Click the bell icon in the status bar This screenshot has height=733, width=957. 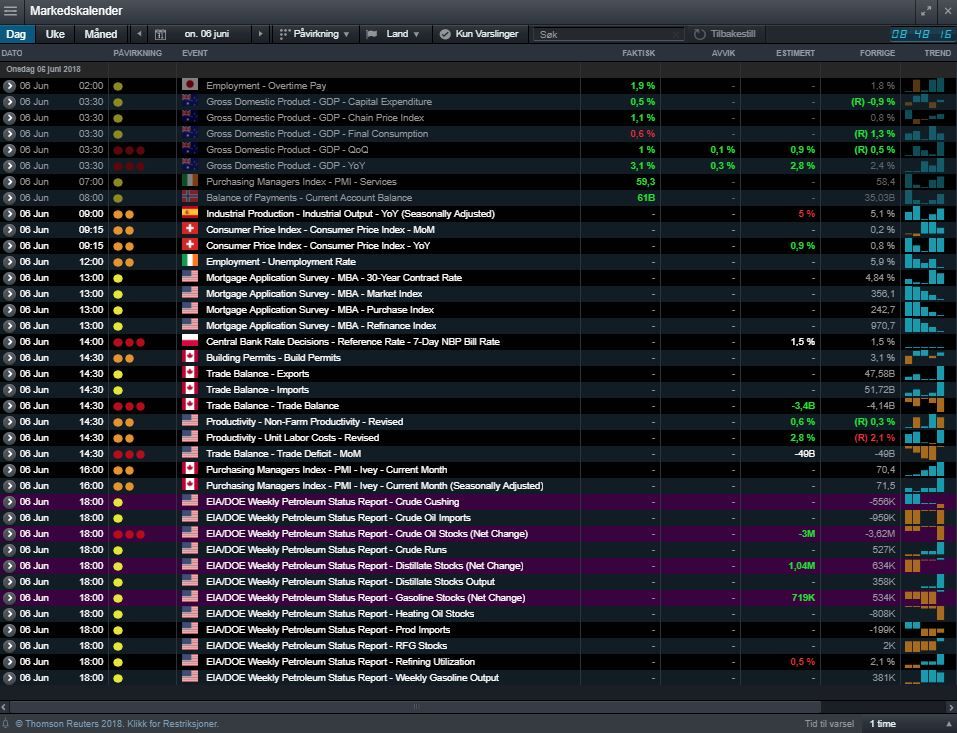[5, 723]
